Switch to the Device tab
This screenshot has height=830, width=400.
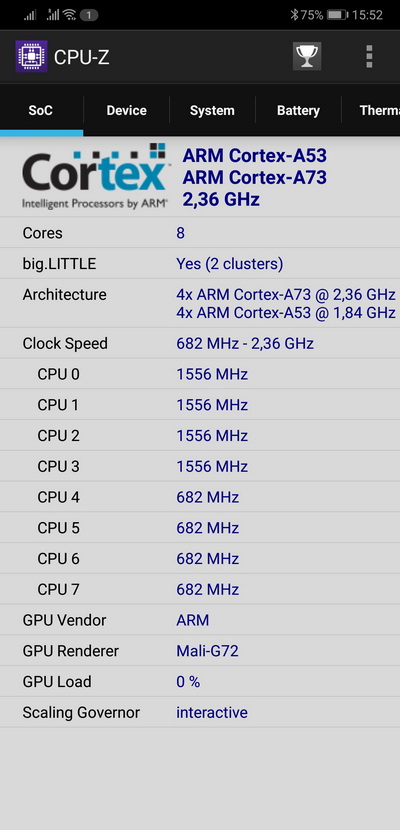(x=126, y=111)
